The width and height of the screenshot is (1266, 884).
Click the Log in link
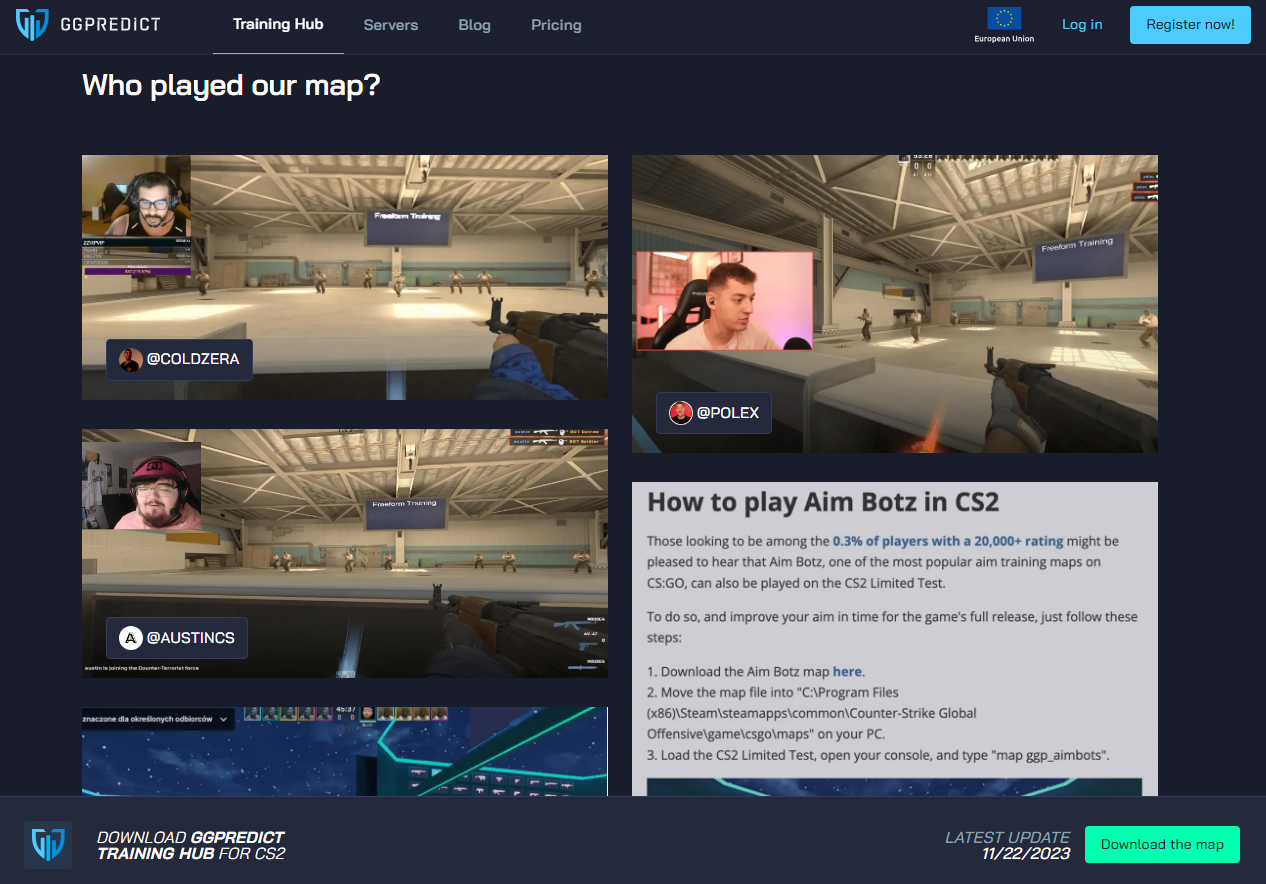(1082, 24)
